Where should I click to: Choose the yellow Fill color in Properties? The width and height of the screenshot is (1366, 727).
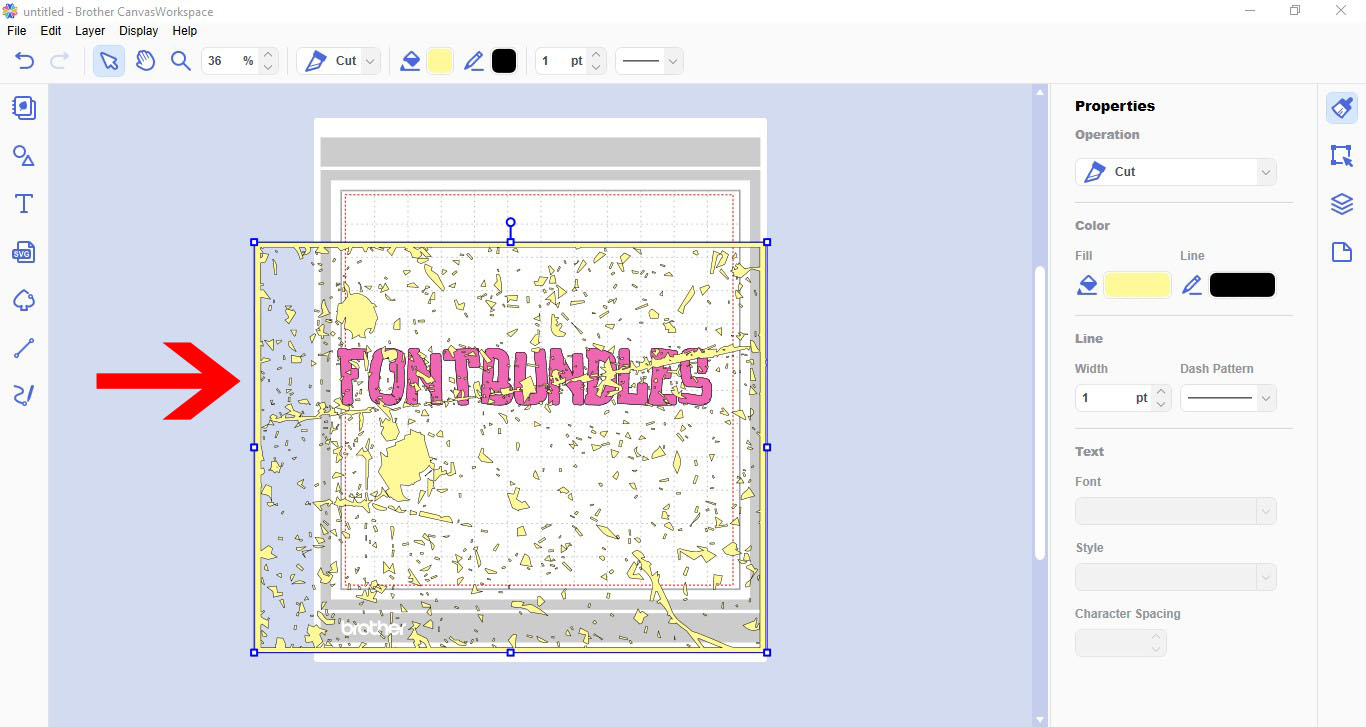(x=1138, y=285)
